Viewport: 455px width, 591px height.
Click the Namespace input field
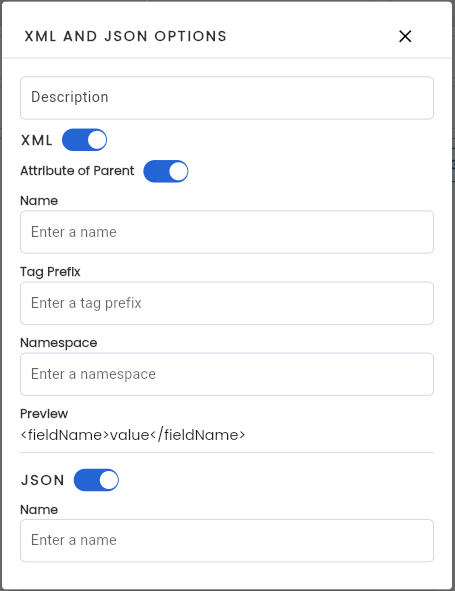pos(227,374)
